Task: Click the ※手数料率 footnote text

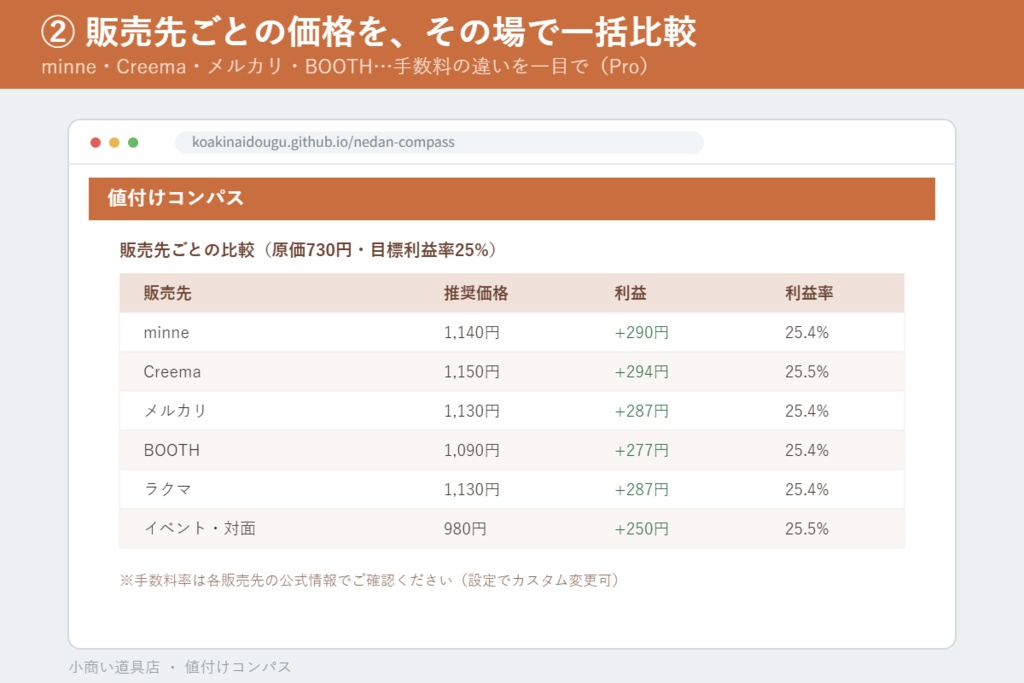Action: pyautogui.click(x=370, y=580)
